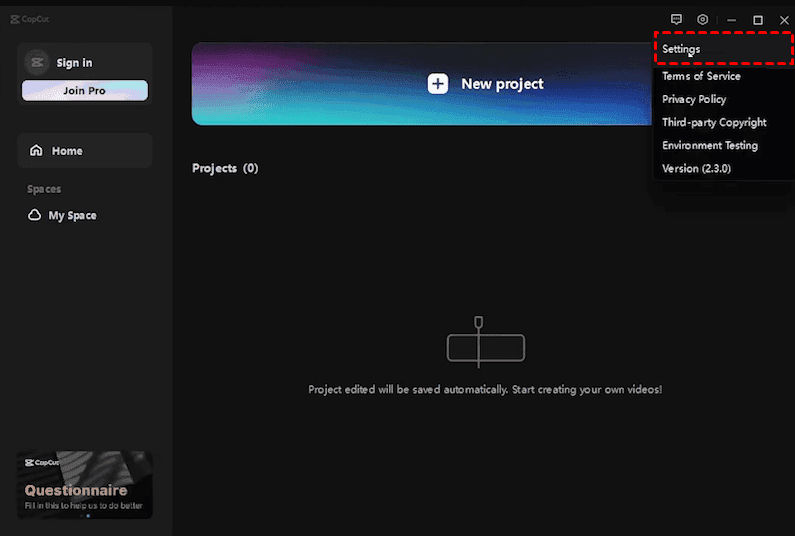Launch Environment Testing from the menu
The height and width of the screenshot is (536, 795).
710,145
